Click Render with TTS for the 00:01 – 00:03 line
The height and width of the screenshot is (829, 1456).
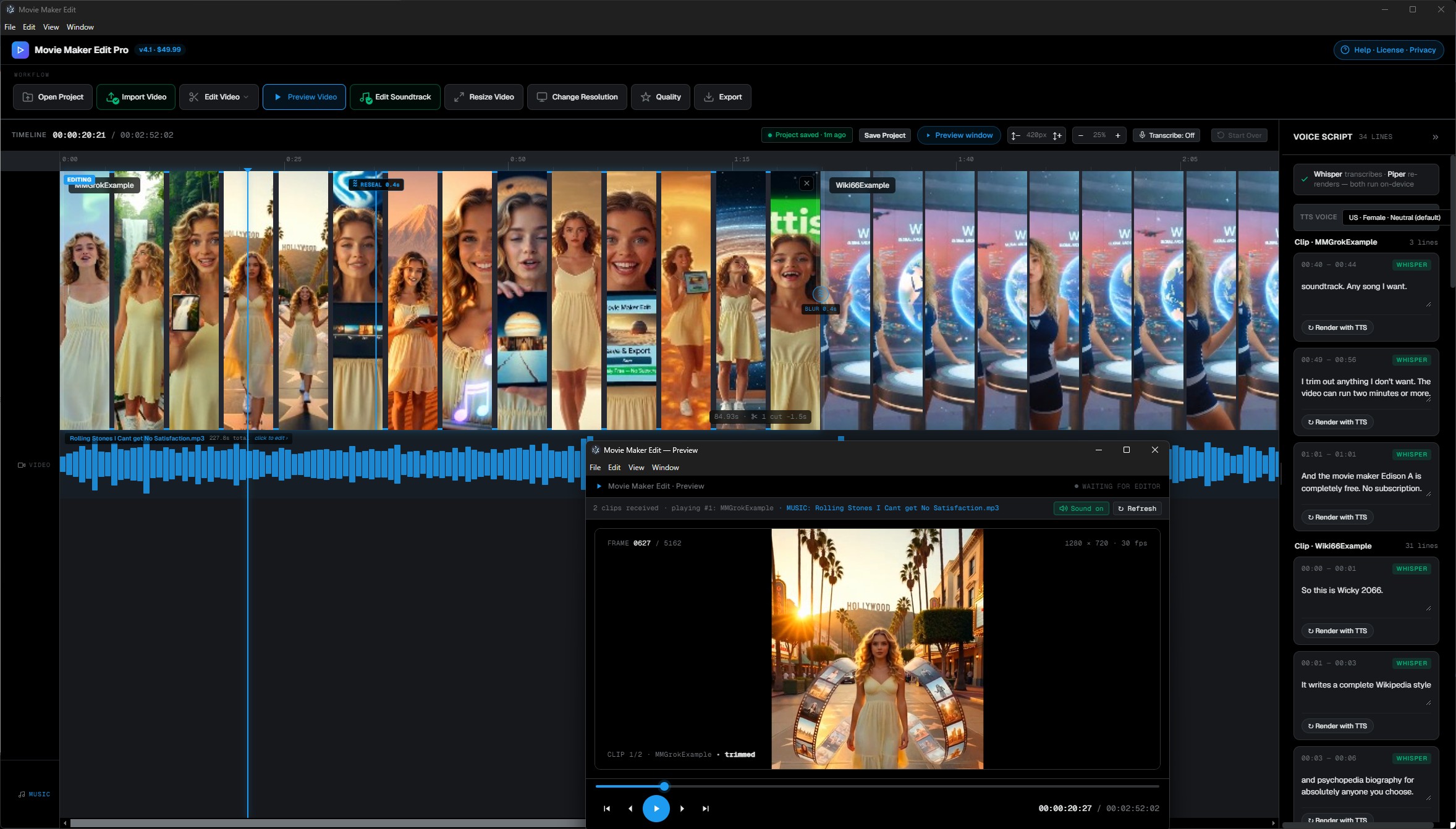1337,726
